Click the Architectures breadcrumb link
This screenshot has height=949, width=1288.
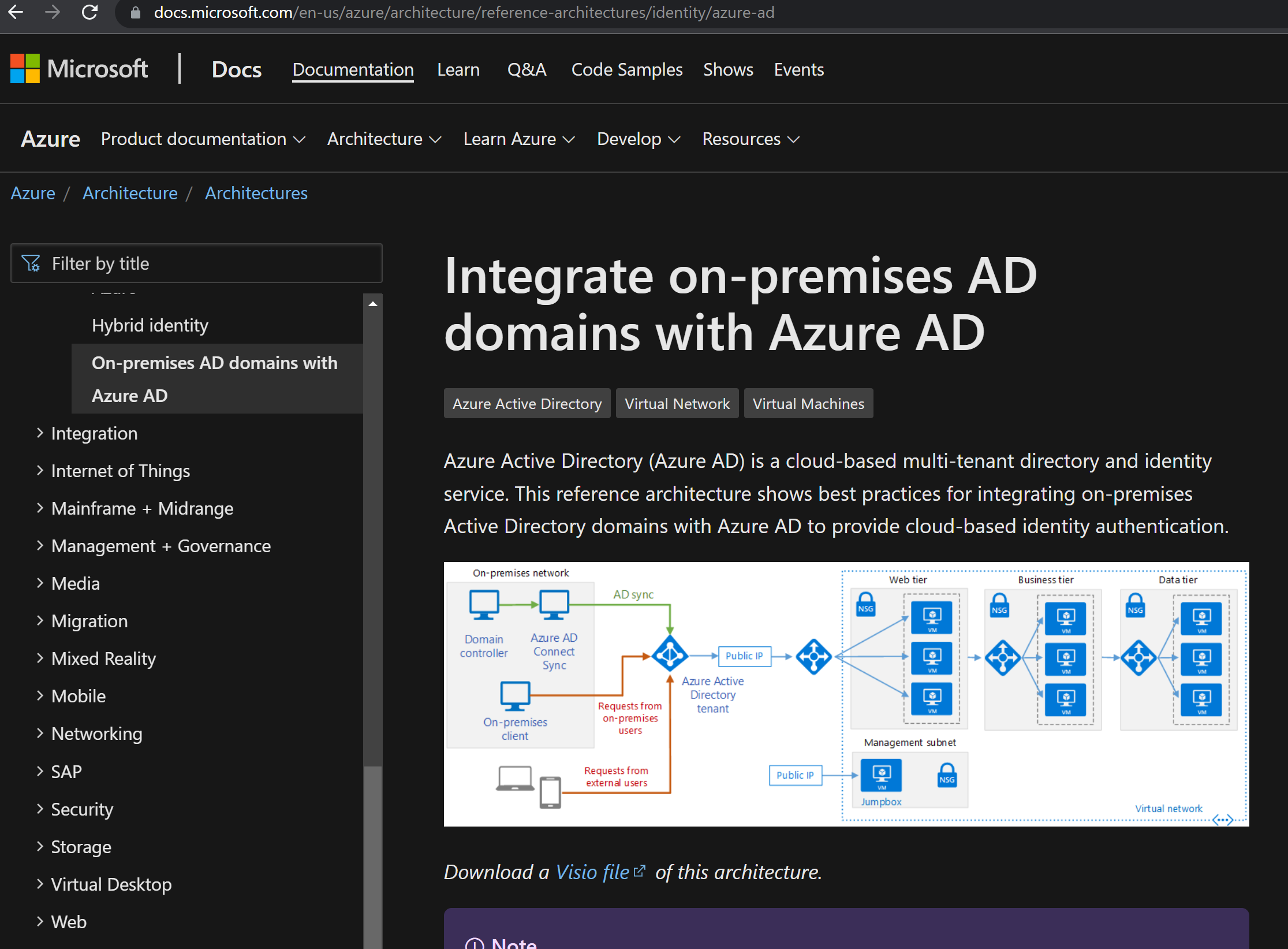coord(256,193)
